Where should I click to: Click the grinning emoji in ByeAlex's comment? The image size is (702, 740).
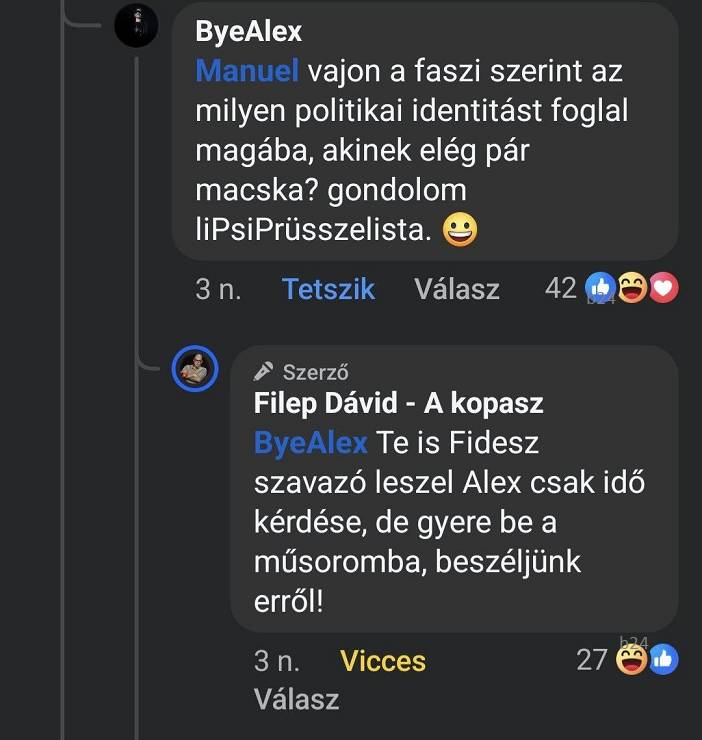click(460, 231)
